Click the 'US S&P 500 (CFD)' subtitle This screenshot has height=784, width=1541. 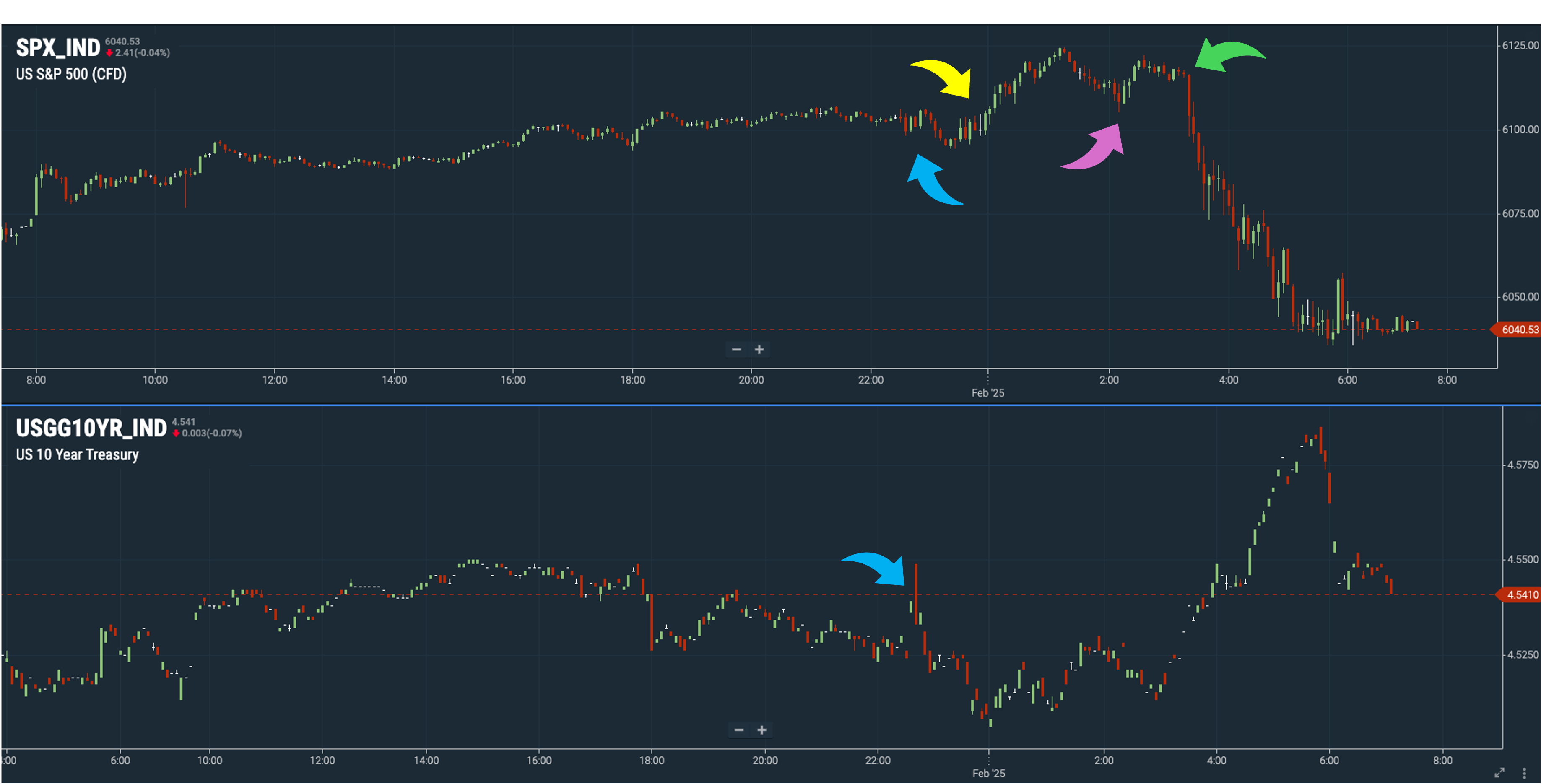point(71,74)
